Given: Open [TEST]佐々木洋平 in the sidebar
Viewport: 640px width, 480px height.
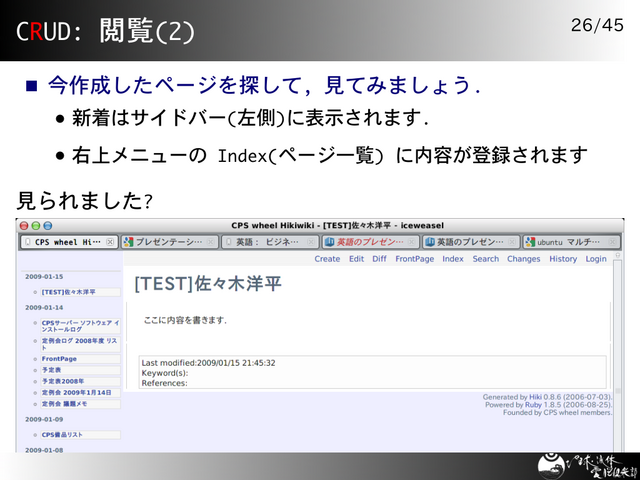Looking at the screenshot, I should 69,292.
